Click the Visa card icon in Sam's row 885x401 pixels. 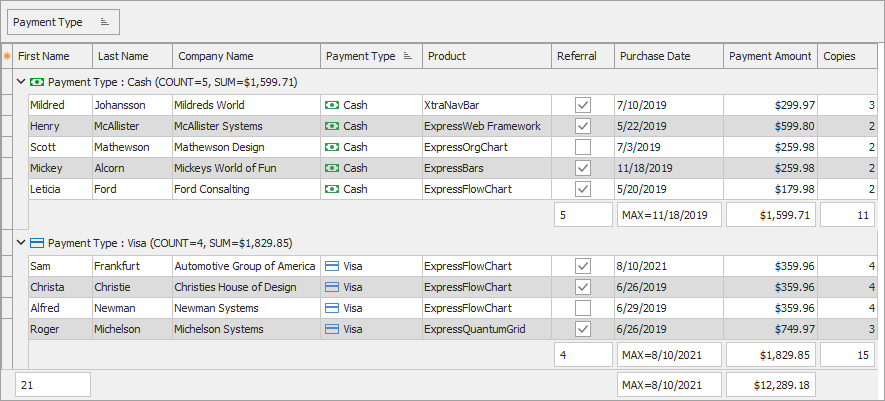(333, 267)
